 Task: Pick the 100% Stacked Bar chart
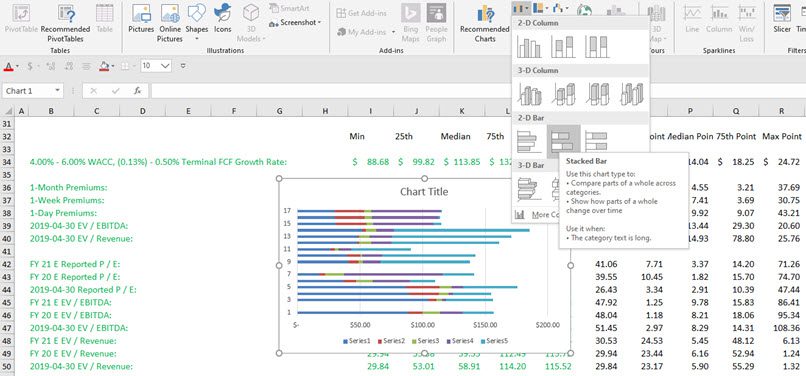pos(597,141)
